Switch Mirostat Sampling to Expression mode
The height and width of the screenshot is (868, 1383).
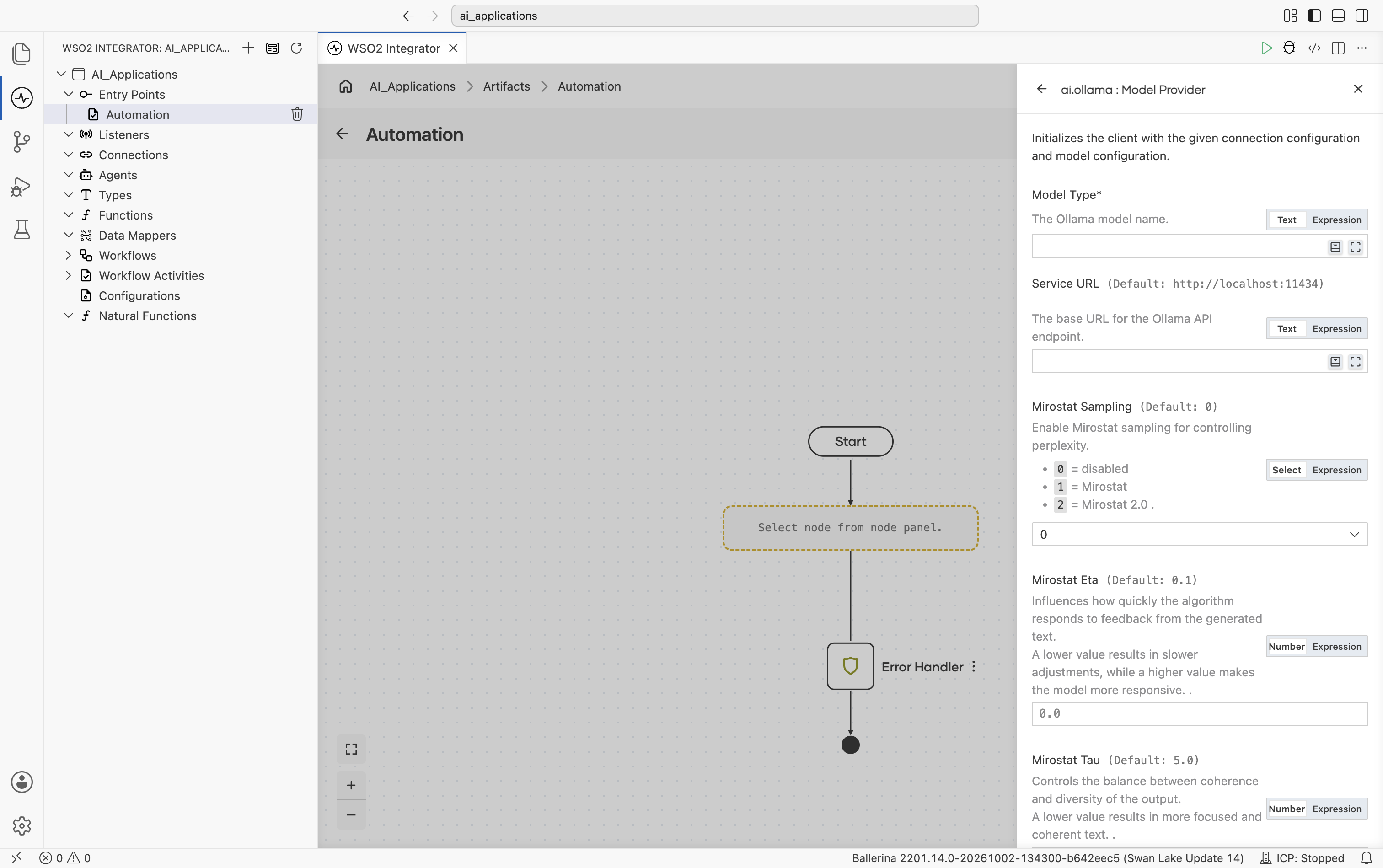tap(1336, 470)
